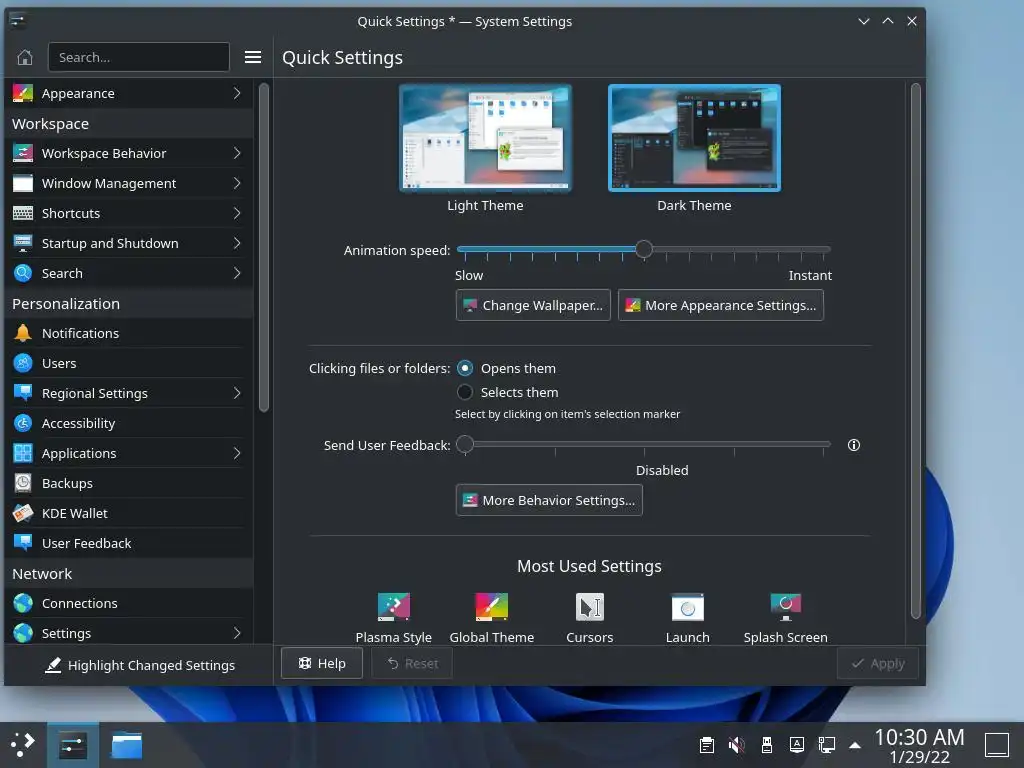Open the KDE Wallet settings entry
The image size is (1024, 768).
click(x=129, y=513)
